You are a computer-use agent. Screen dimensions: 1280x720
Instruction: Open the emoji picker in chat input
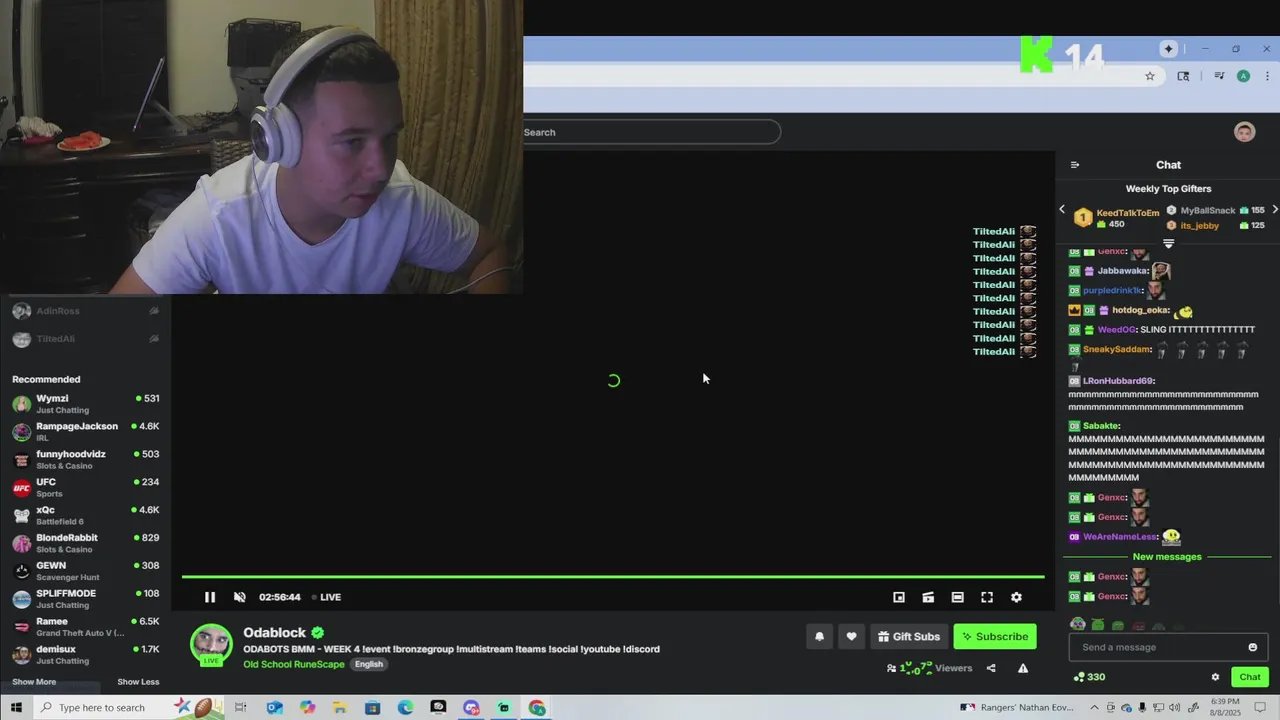pyautogui.click(x=1252, y=647)
